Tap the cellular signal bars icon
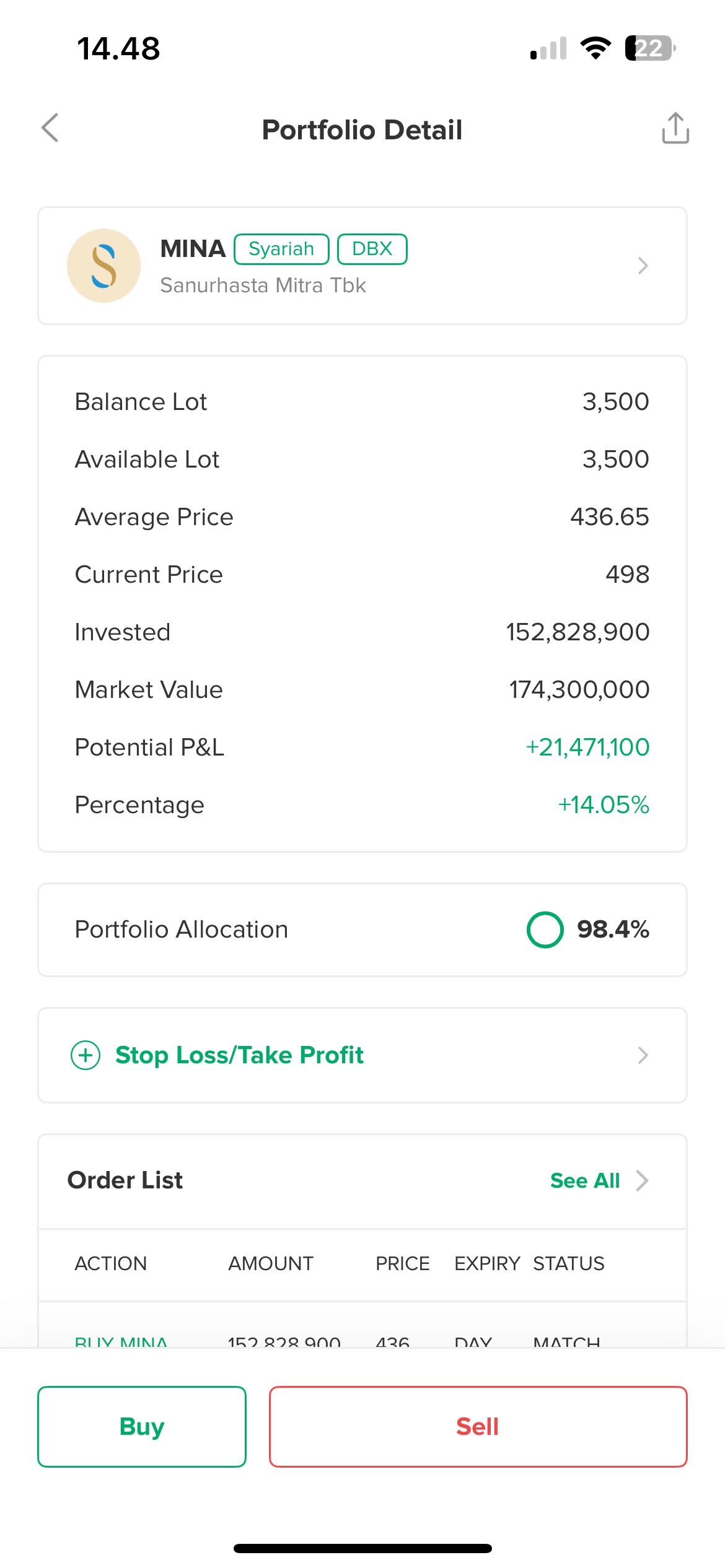725x1568 pixels. 548,49
